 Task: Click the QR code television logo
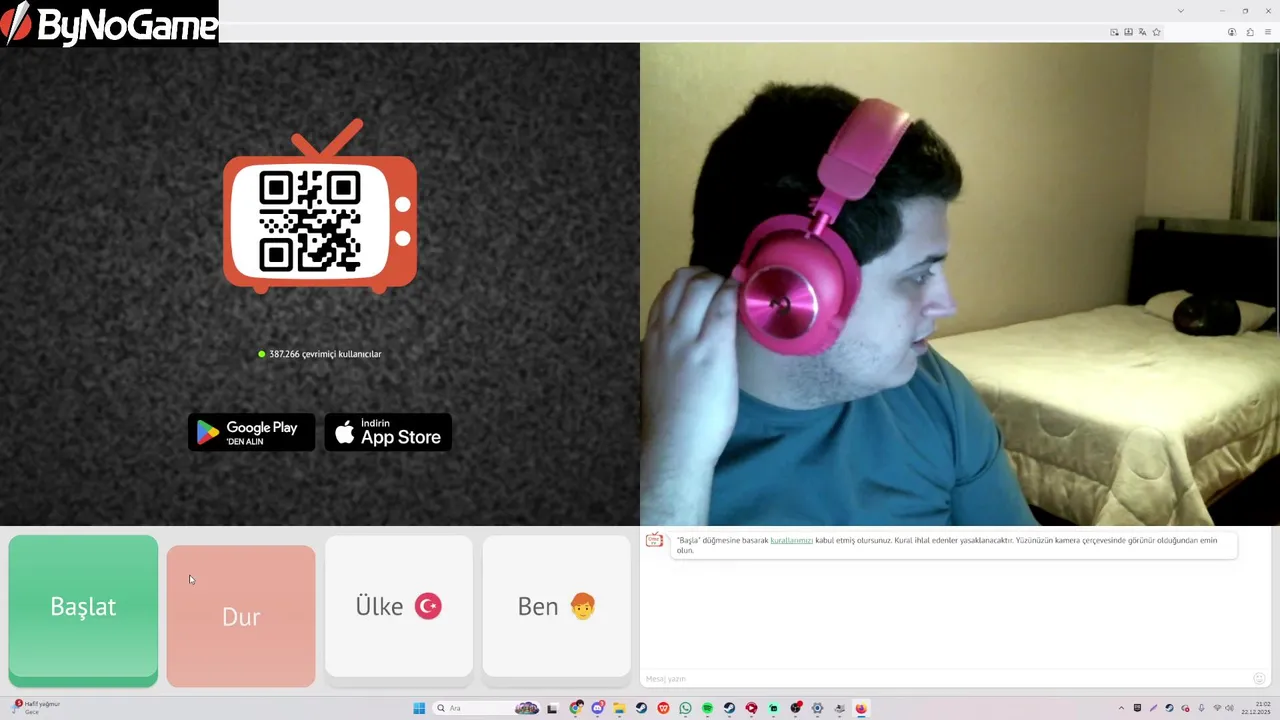320,206
